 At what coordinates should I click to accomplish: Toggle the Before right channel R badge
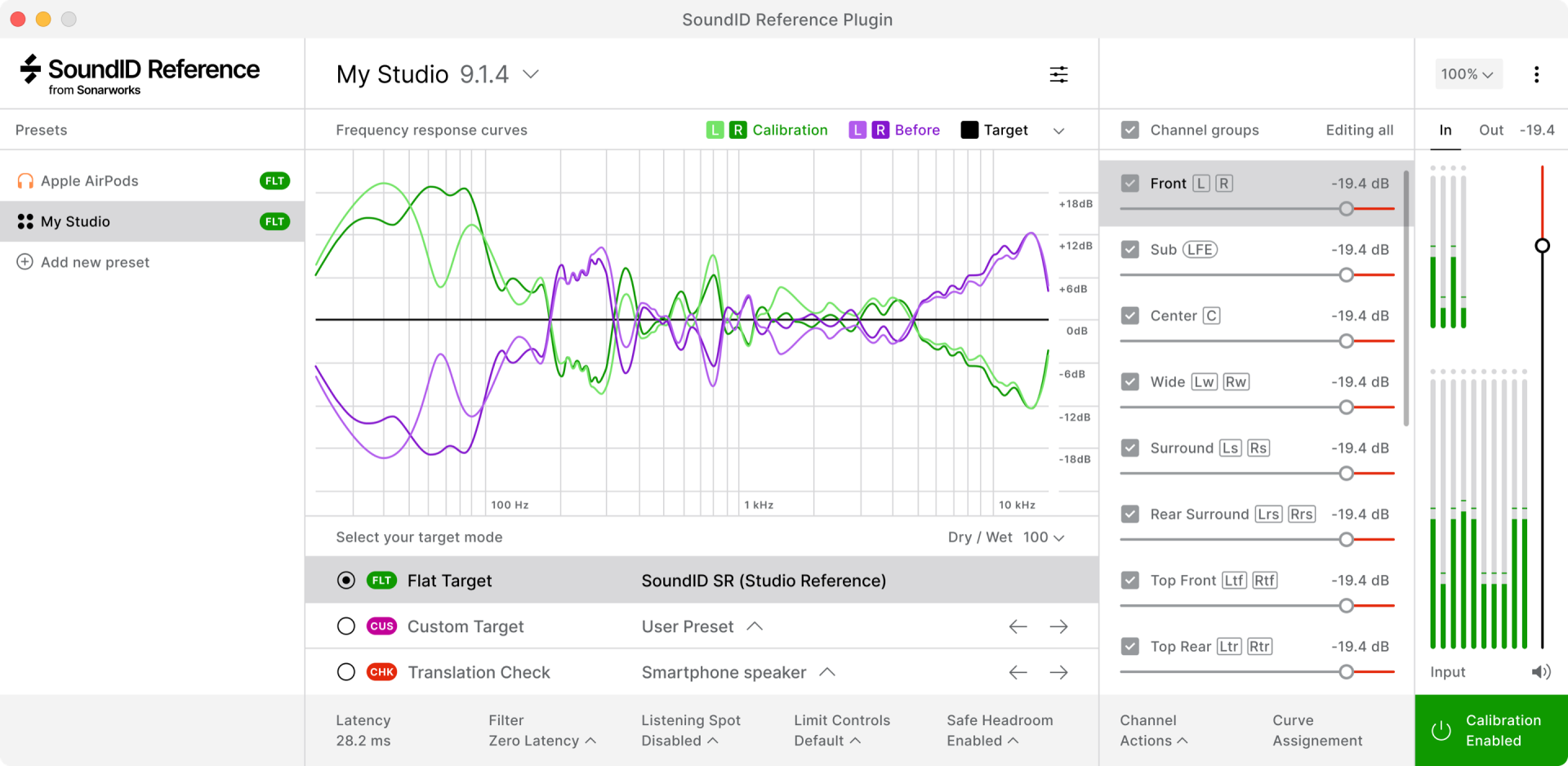[880, 130]
